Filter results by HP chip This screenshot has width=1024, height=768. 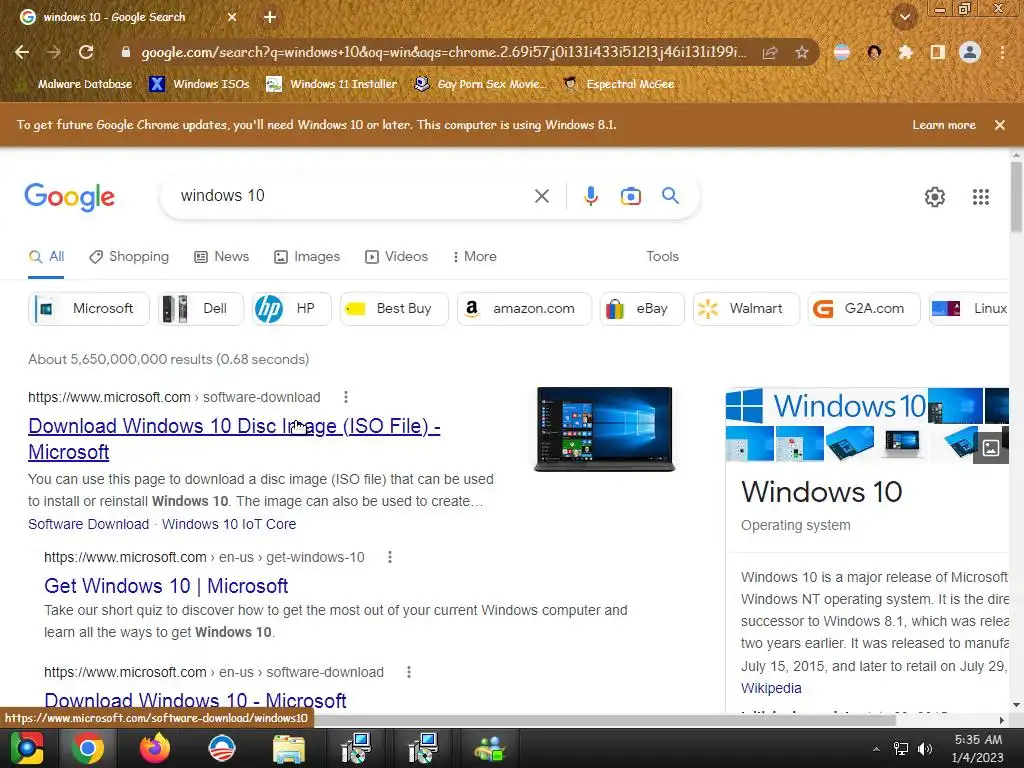(x=291, y=308)
